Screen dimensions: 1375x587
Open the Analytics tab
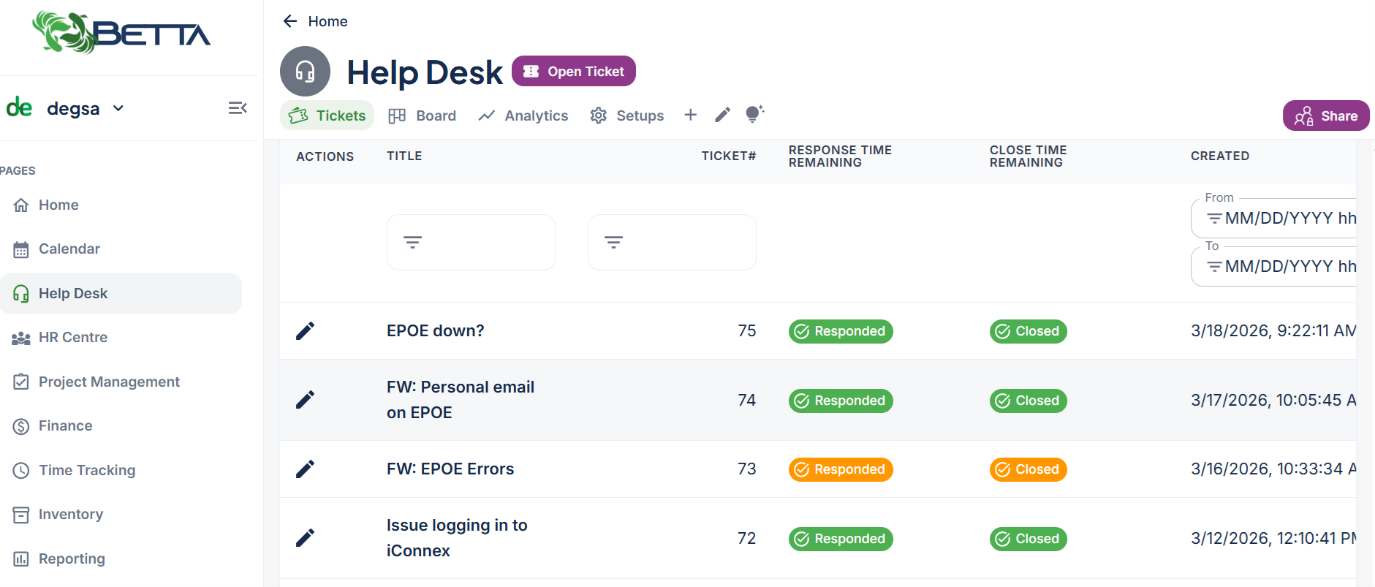click(523, 116)
